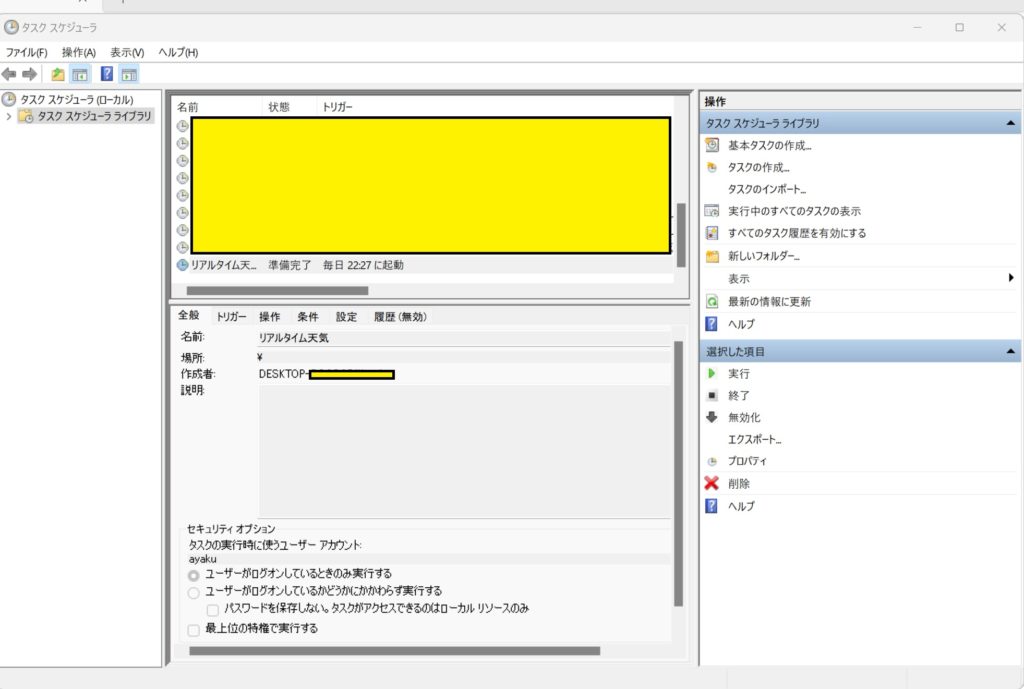Click the 終了 stop icon

711,395
